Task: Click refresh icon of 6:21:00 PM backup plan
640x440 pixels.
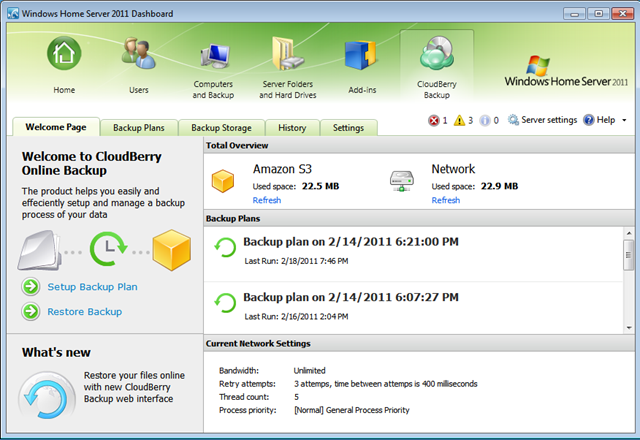Action: [x=225, y=247]
